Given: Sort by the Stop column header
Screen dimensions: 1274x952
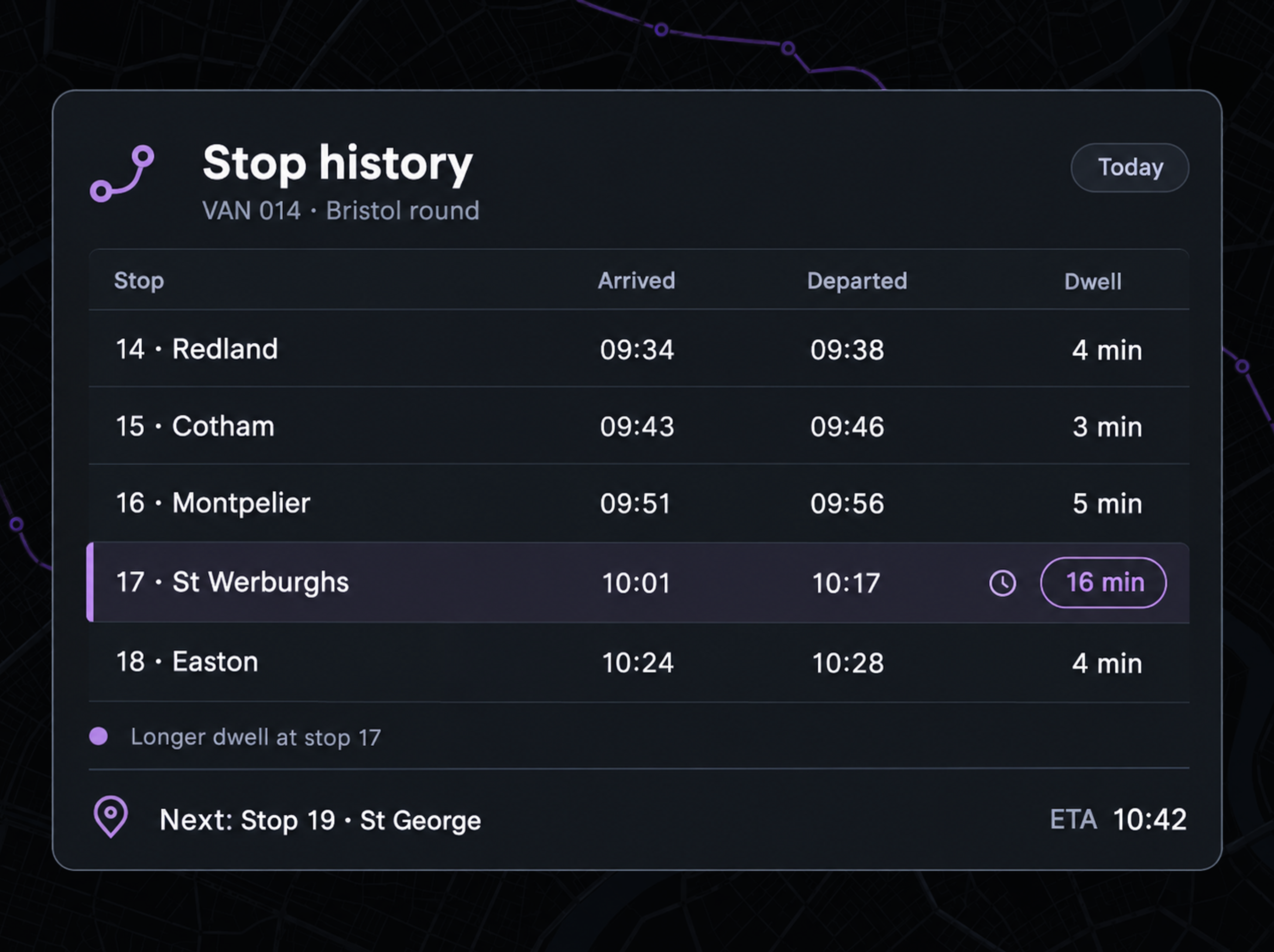Looking at the screenshot, I should (139, 281).
